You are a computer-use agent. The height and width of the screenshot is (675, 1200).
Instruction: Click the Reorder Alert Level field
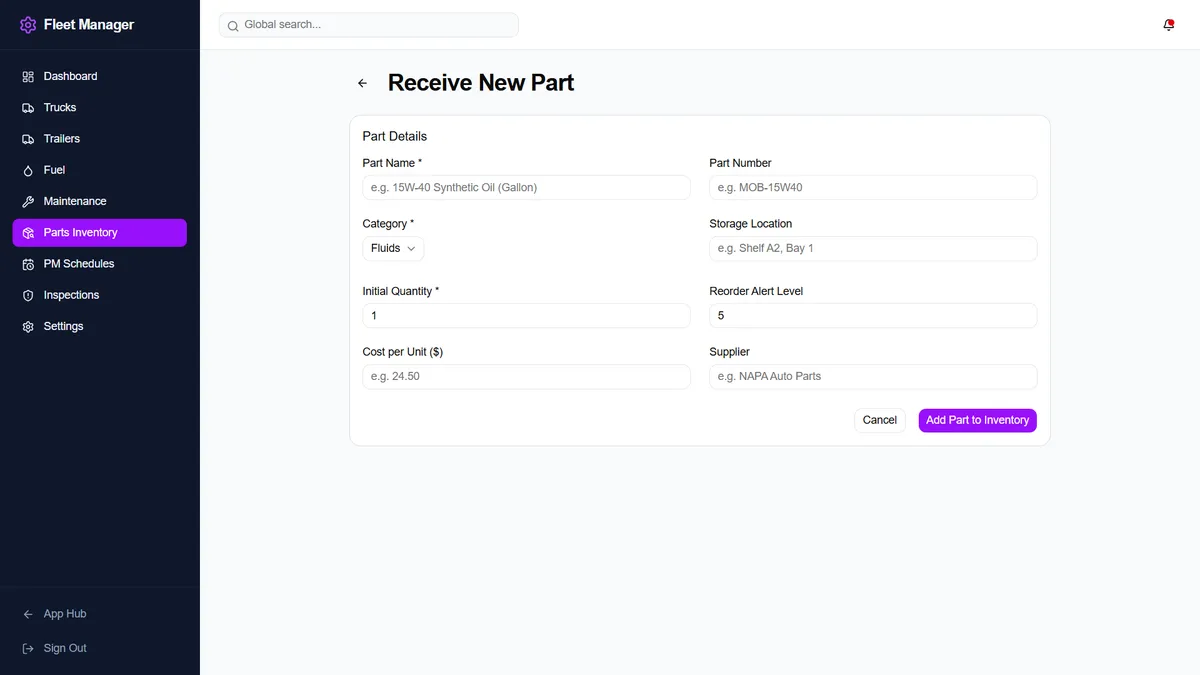[x=873, y=315]
